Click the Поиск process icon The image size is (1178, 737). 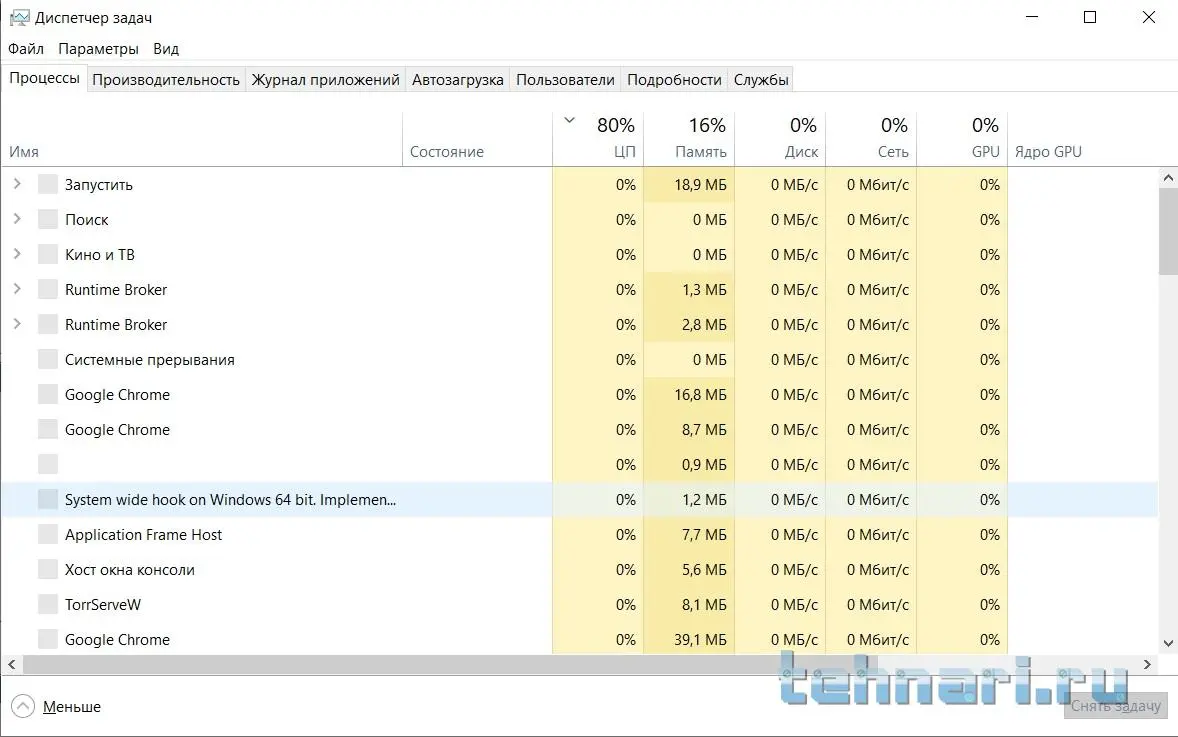(48, 219)
